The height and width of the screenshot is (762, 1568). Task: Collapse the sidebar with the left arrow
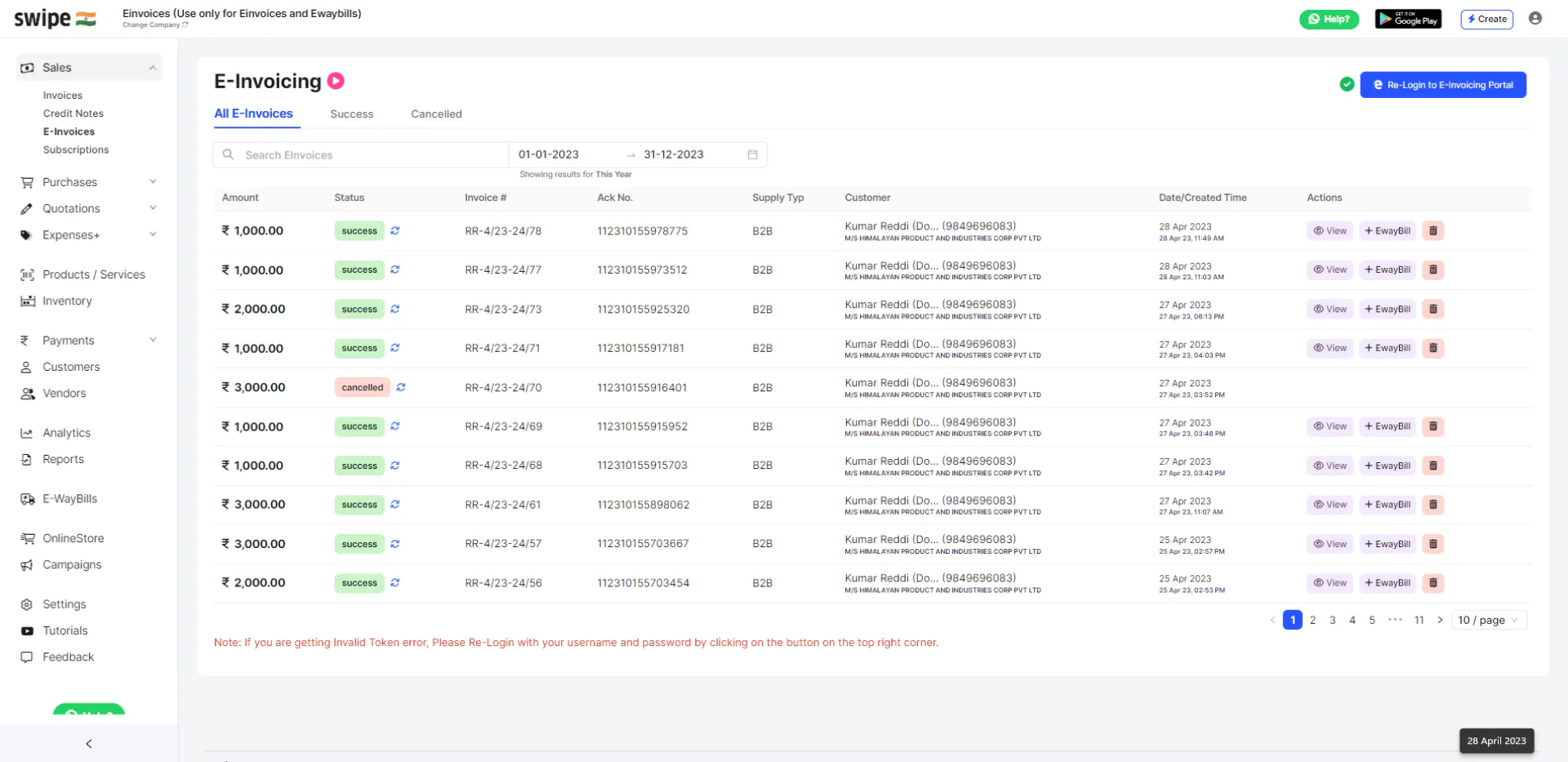tap(89, 744)
